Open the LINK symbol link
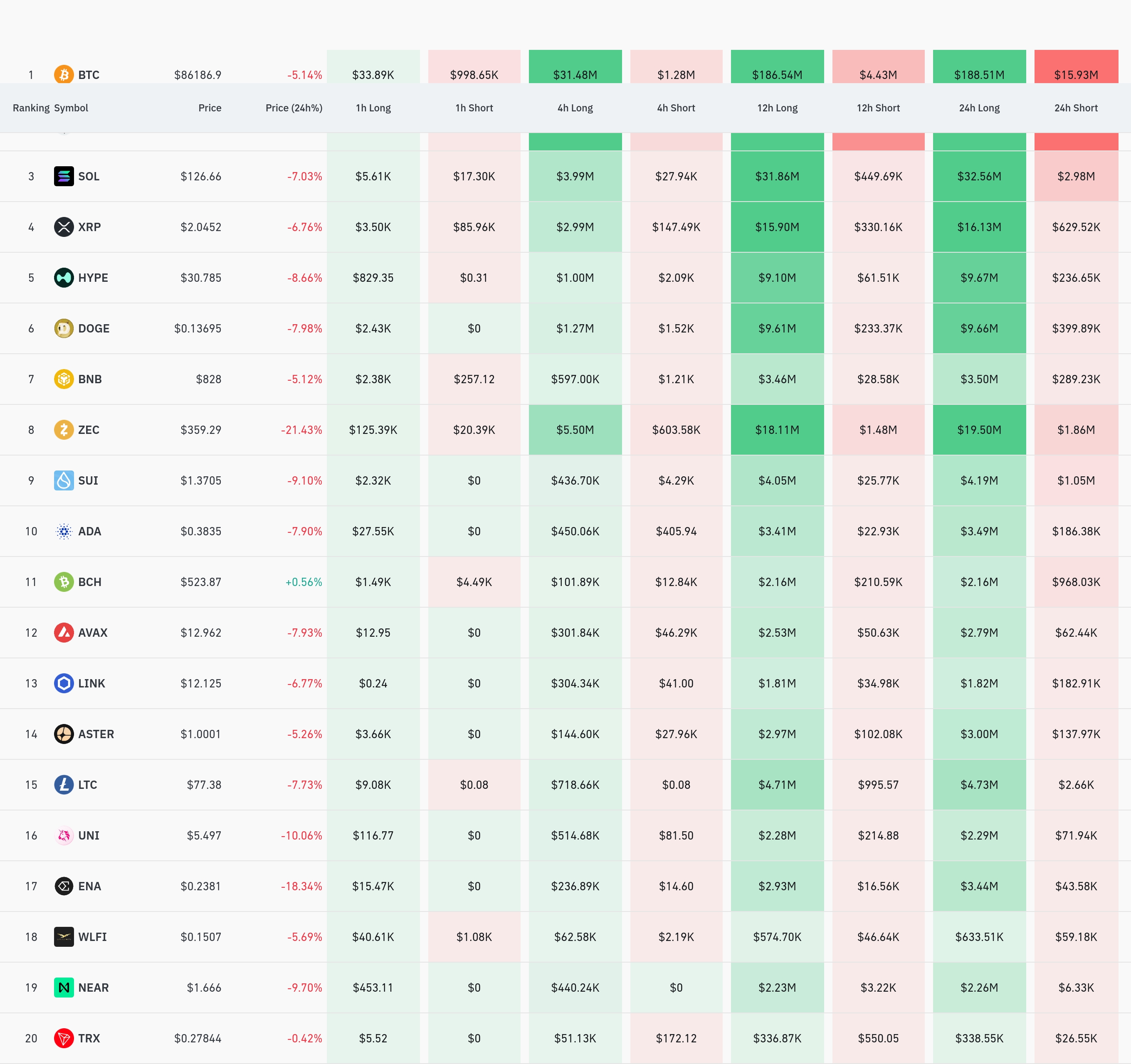Viewport: 1131px width, 1064px height. (91, 684)
